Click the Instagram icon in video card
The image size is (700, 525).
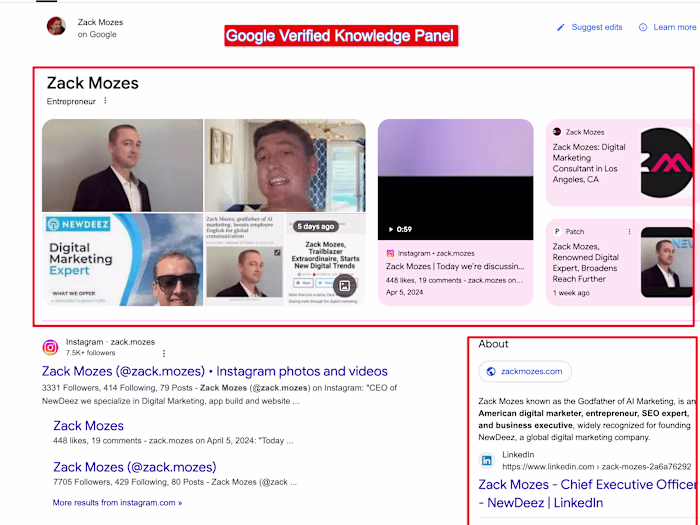[x=390, y=254]
